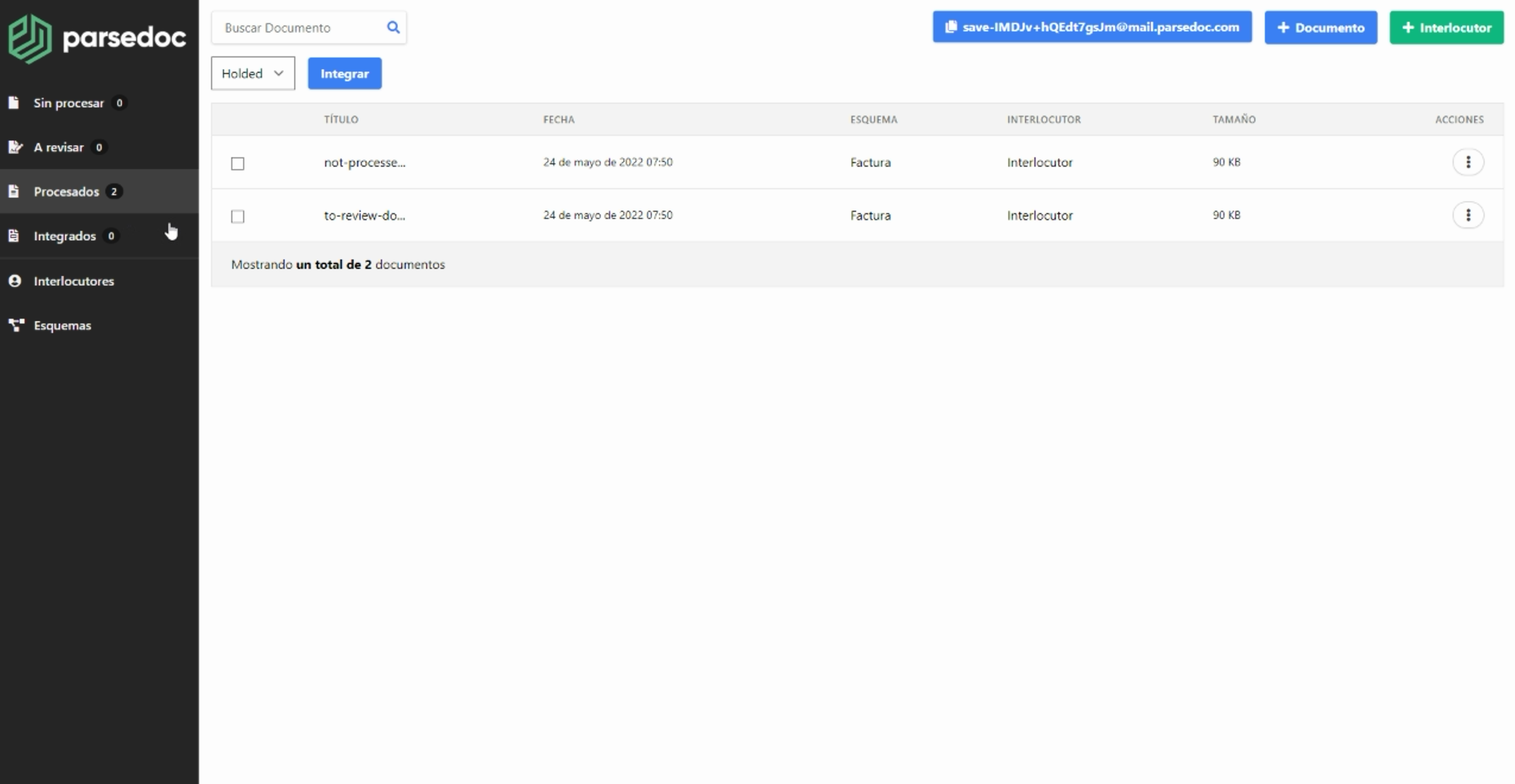Viewport: 1515px width, 784px height.
Task: Click the search magnifier icon
Action: (x=393, y=28)
